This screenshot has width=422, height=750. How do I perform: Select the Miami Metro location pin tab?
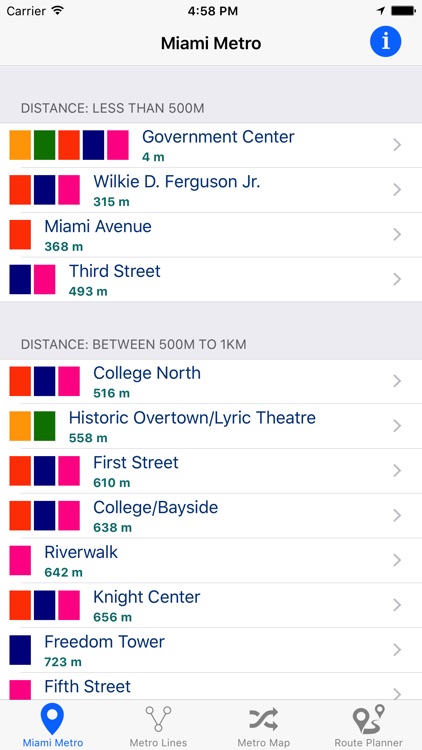tap(53, 726)
